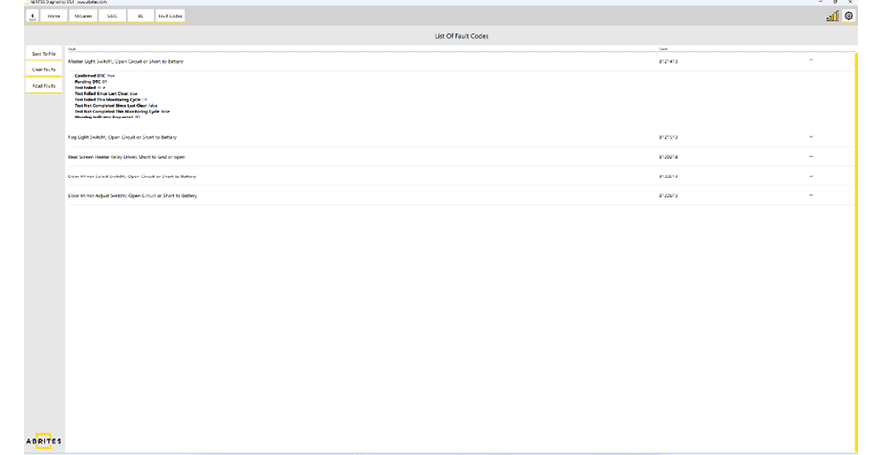Go back using the Back arrow icon
883x455 pixels.
tap(32, 16)
